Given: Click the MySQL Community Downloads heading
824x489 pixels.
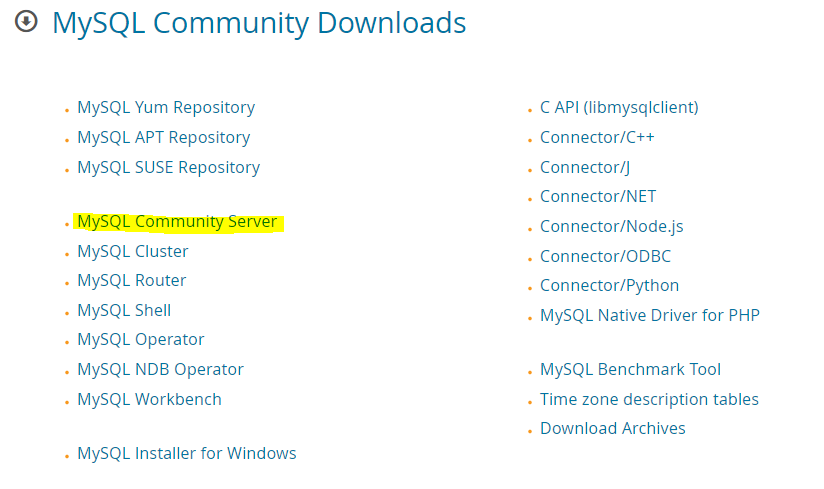Looking at the screenshot, I should point(259,24).
